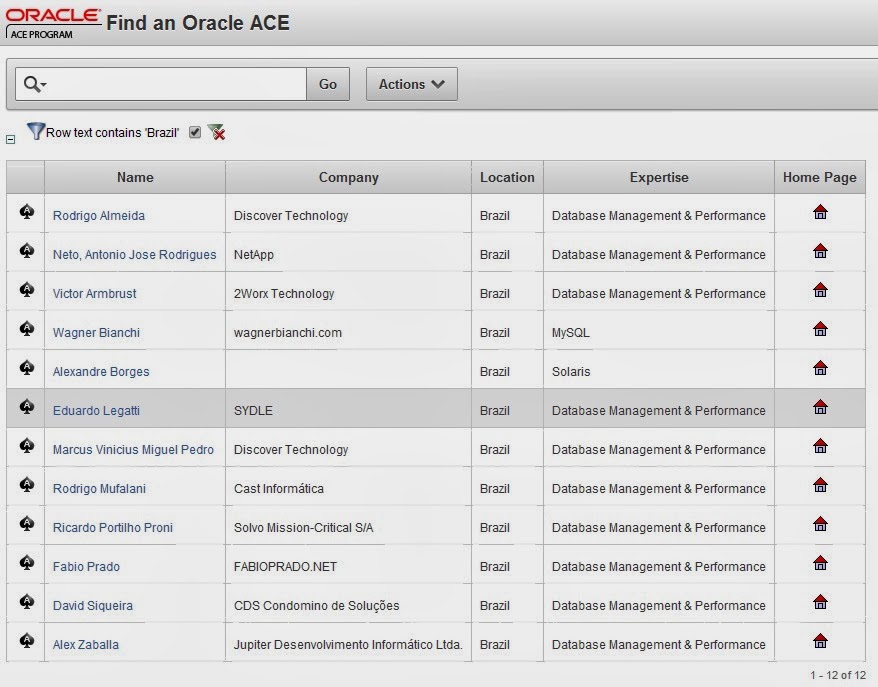The width and height of the screenshot is (878, 687).
Task: Uncheck the 'Brazil' filter checkbox
Action: (x=194, y=131)
